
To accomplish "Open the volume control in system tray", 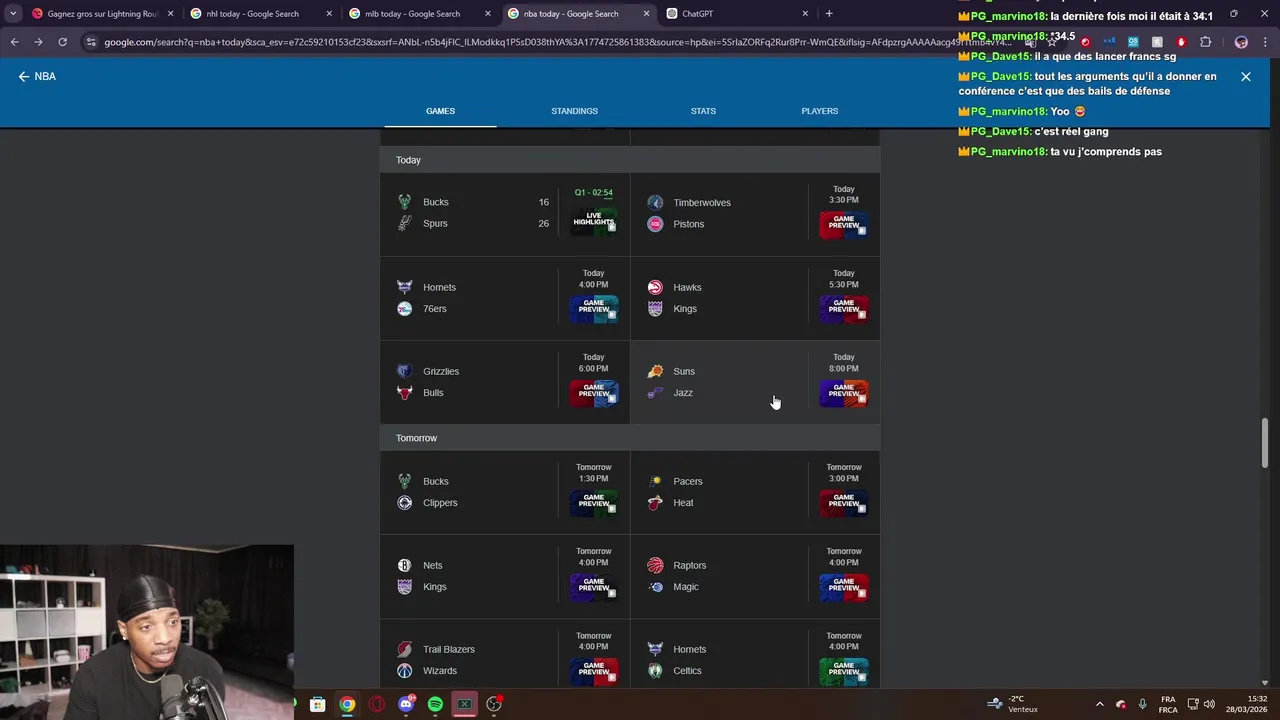I will pyautogui.click(x=1210, y=704).
